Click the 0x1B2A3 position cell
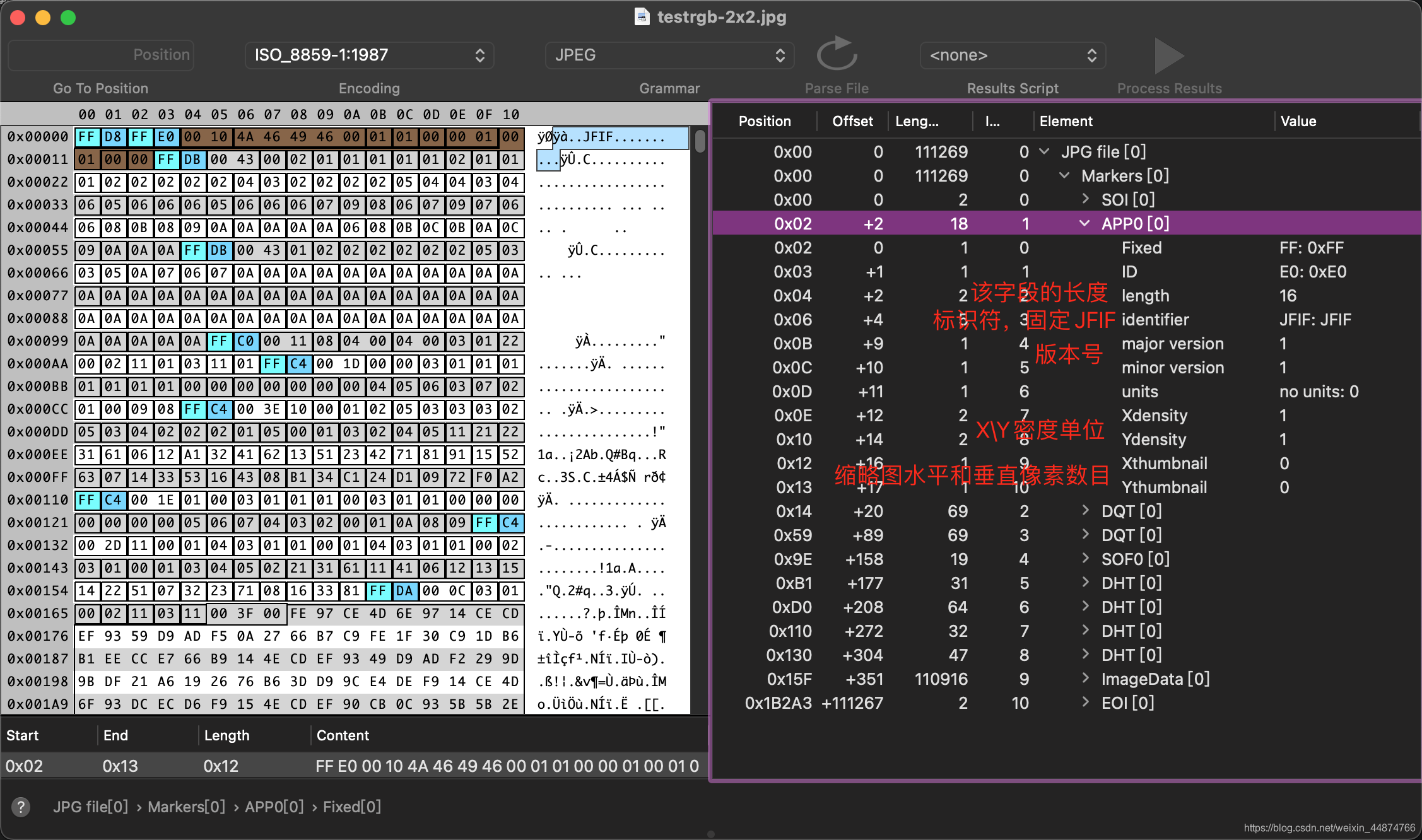The image size is (1422, 840). [779, 703]
